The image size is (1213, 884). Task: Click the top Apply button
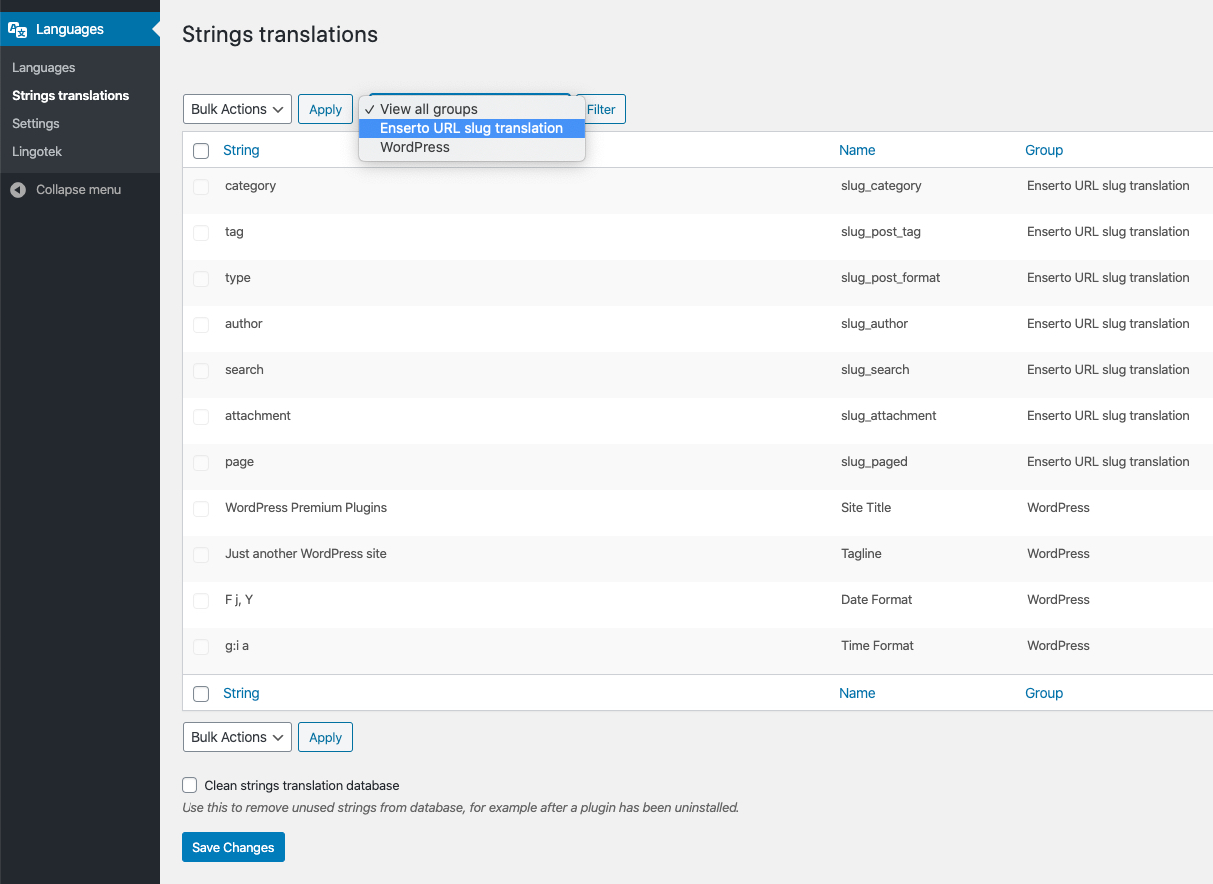point(325,110)
